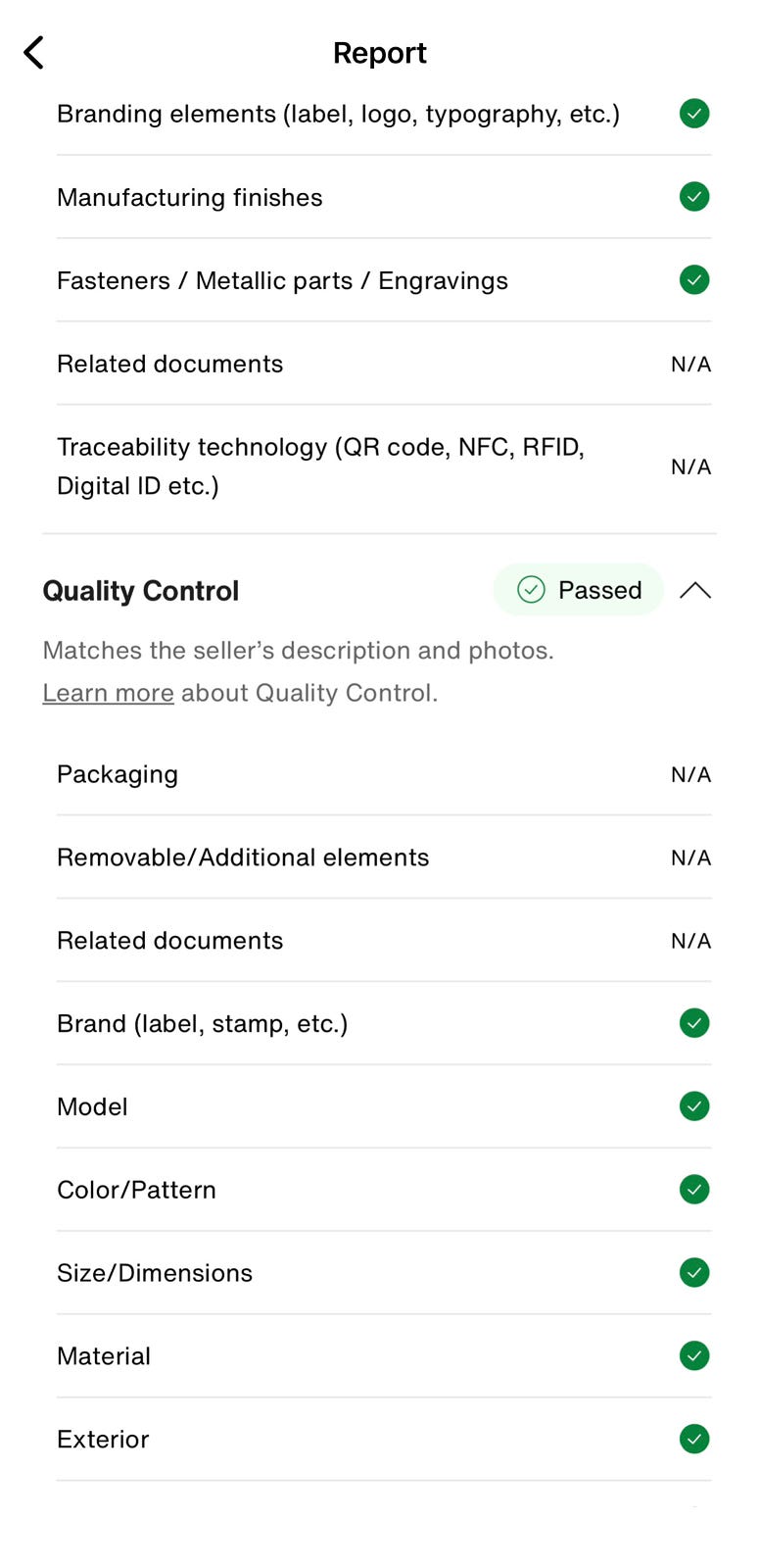Click the Brand (label, stamp) green checkmark
The height and width of the screenshot is (1568, 760).
694,1023
